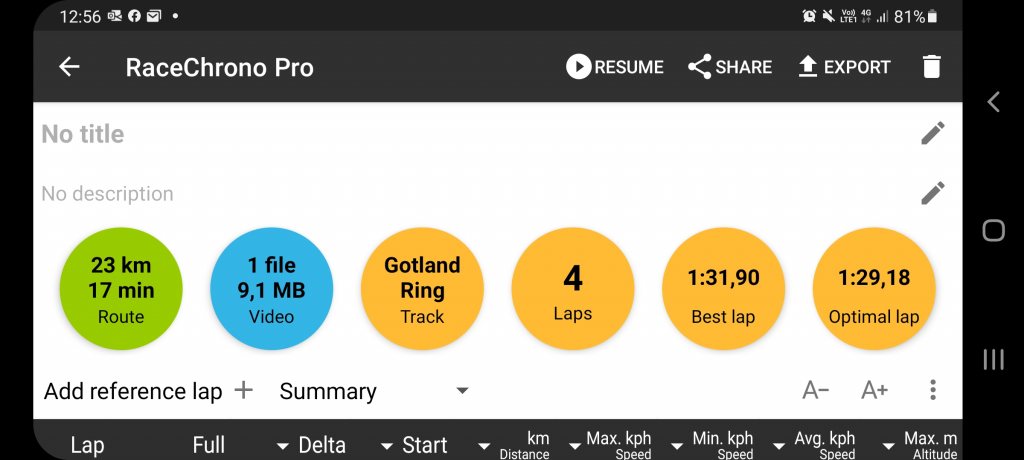Edit the description with the pencil icon

point(933,193)
